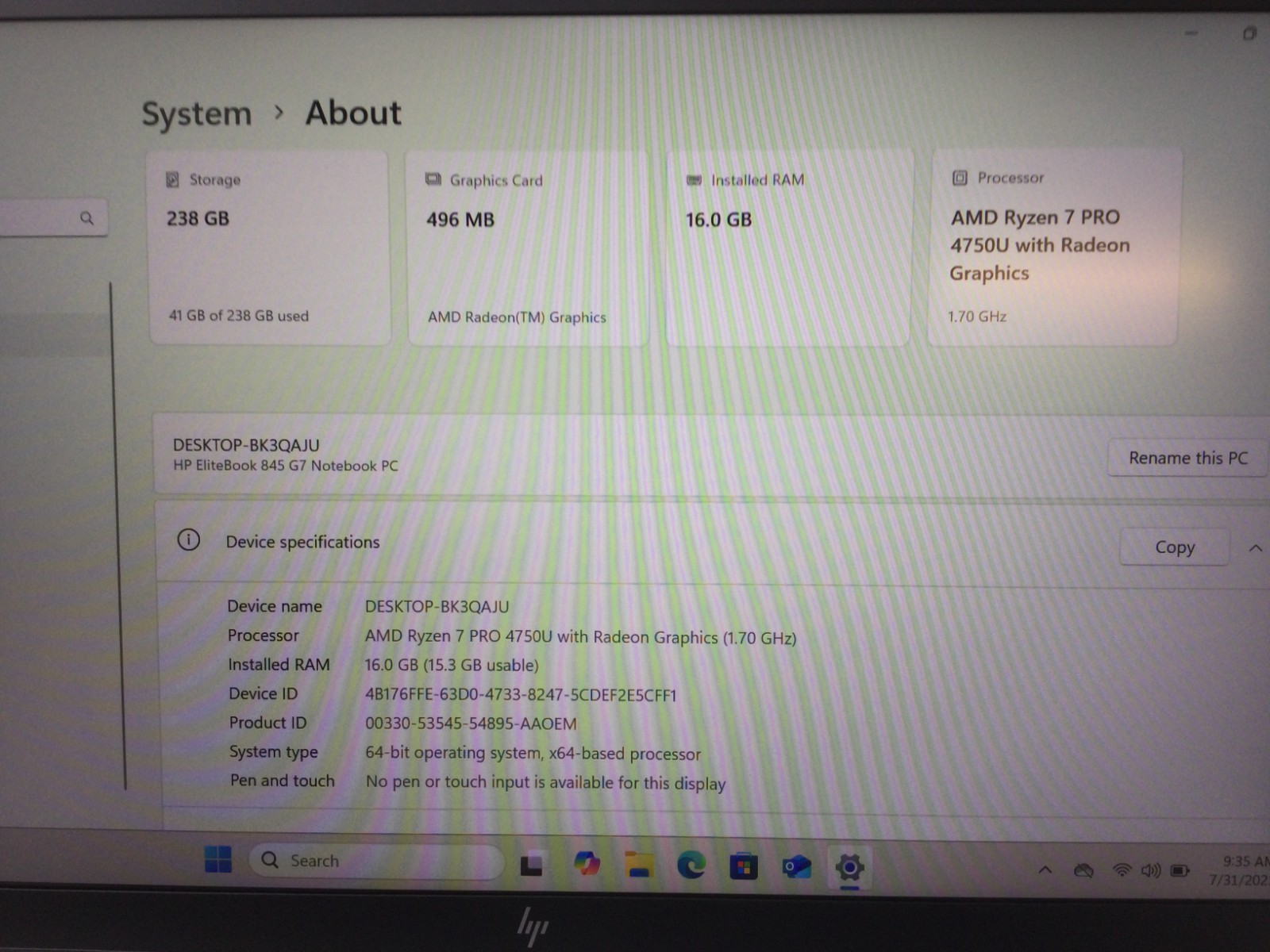Image resolution: width=1270 pixels, height=952 pixels.
Task: Click the Processor row specification value
Action: click(580, 637)
